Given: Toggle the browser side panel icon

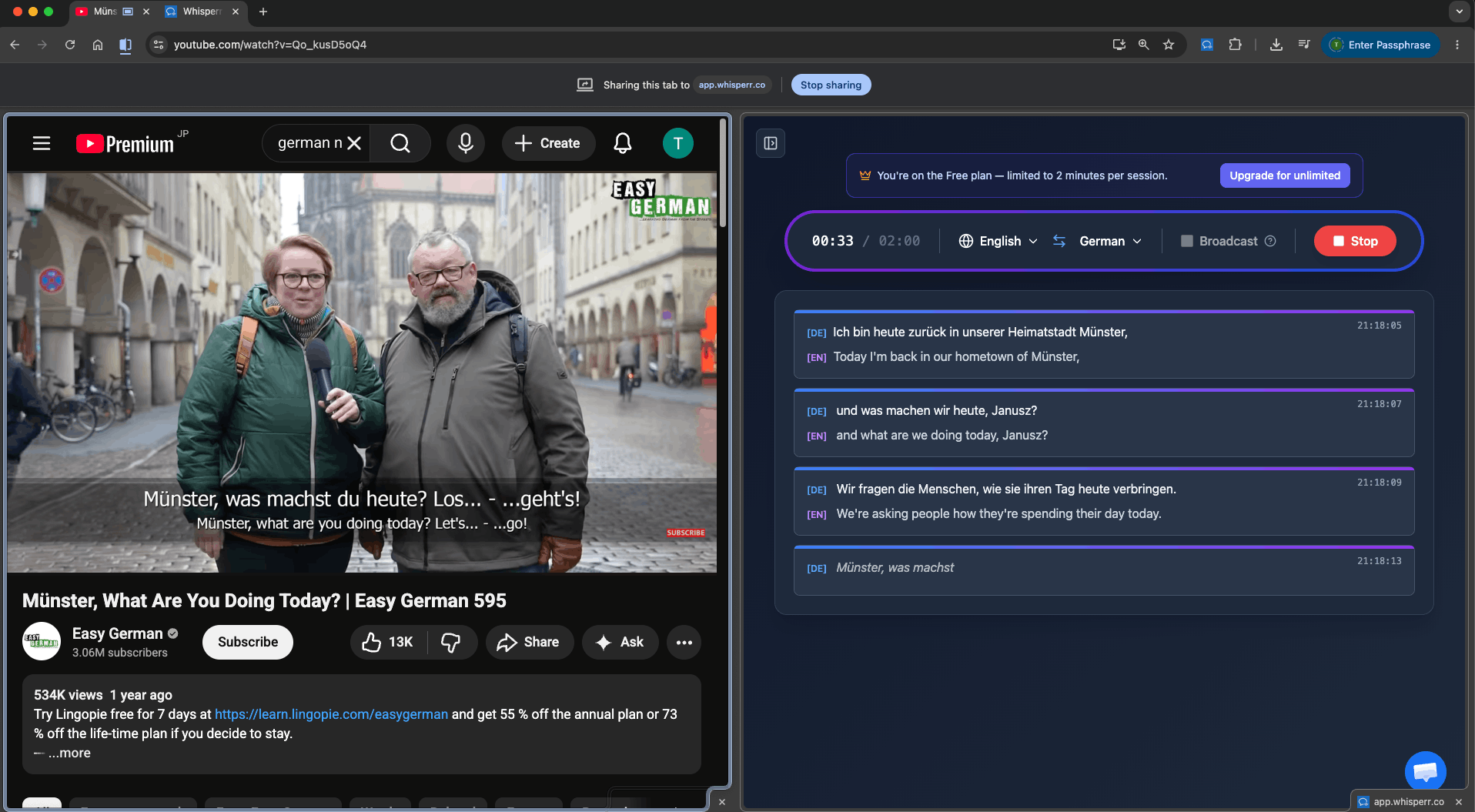Looking at the screenshot, I should (x=125, y=45).
